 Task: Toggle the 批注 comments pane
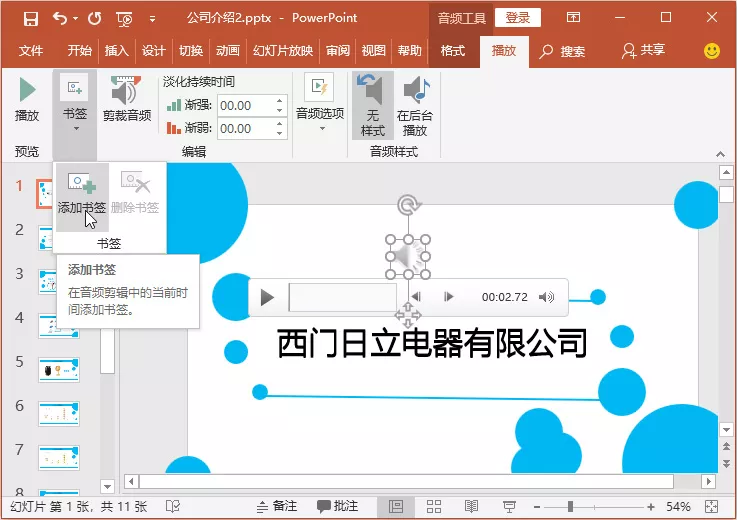337,506
